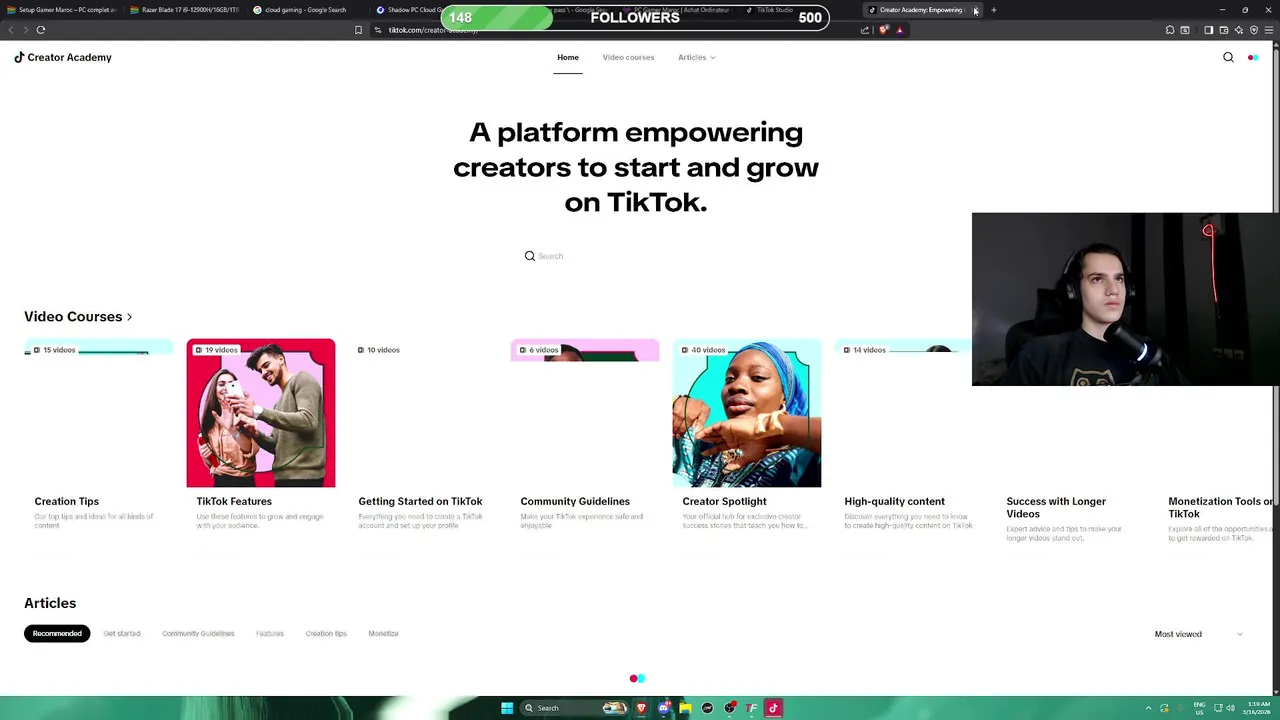The height and width of the screenshot is (720, 1280).
Task: Filter articles by Community Guidelines
Action: click(x=198, y=634)
